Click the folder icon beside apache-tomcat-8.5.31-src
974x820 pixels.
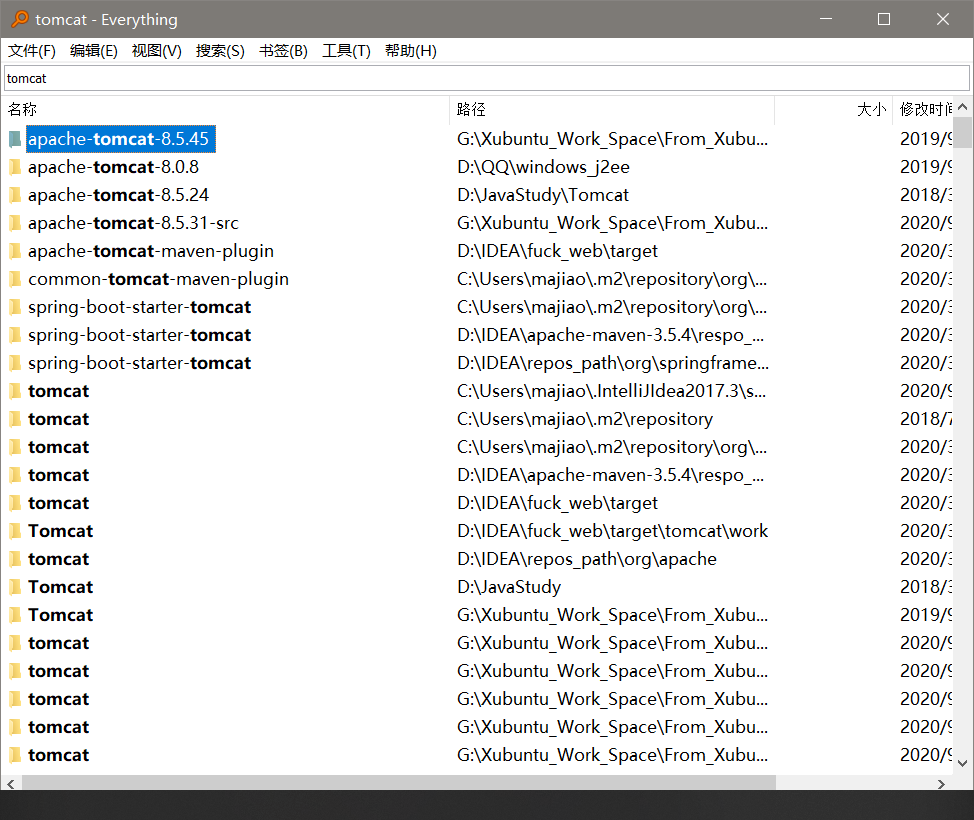pos(14,222)
